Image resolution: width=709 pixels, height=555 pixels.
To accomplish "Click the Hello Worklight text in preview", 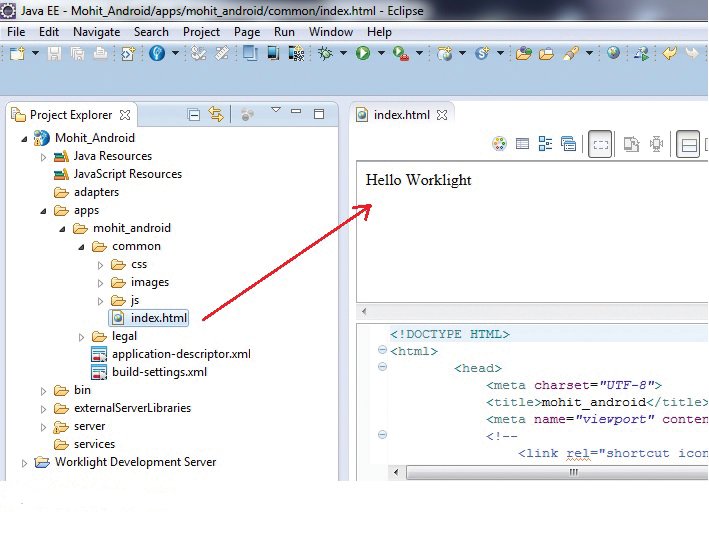I will point(418,180).
